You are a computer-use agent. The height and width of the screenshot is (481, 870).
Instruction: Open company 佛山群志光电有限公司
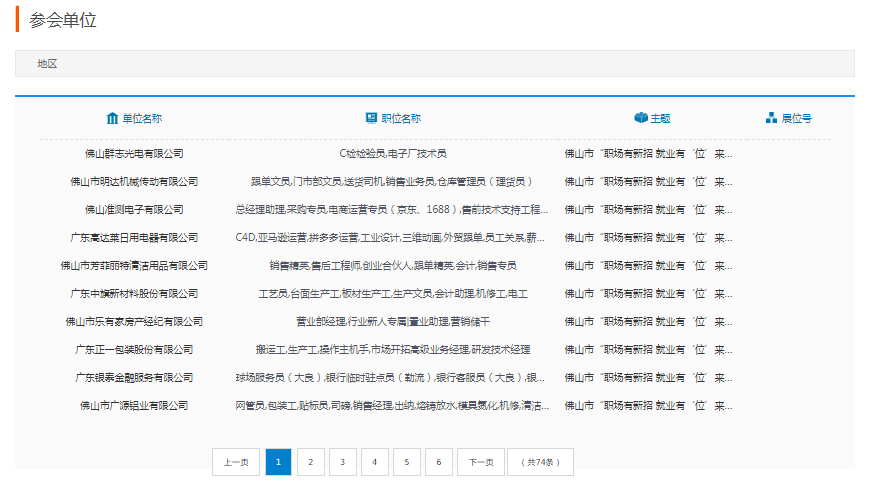[x=134, y=154]
